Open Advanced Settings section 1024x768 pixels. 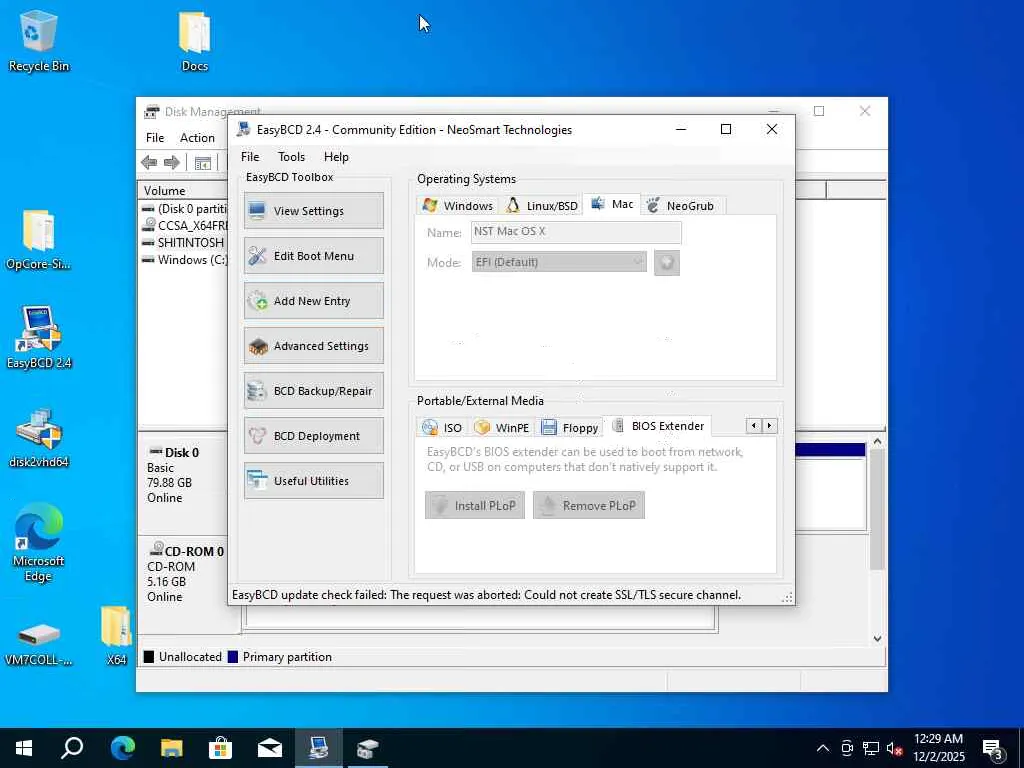pos(313,345)
